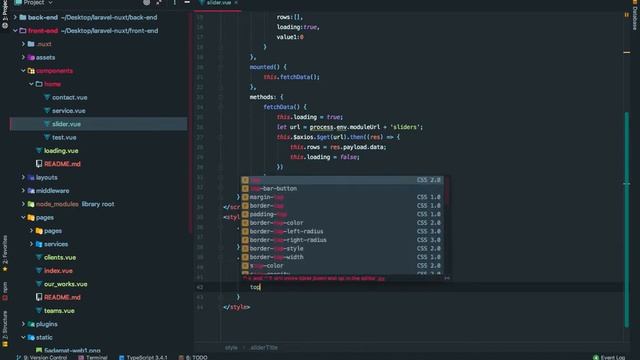Open Version Control tool window
This screenshot has width=640, height=360.
click(42, 357)
